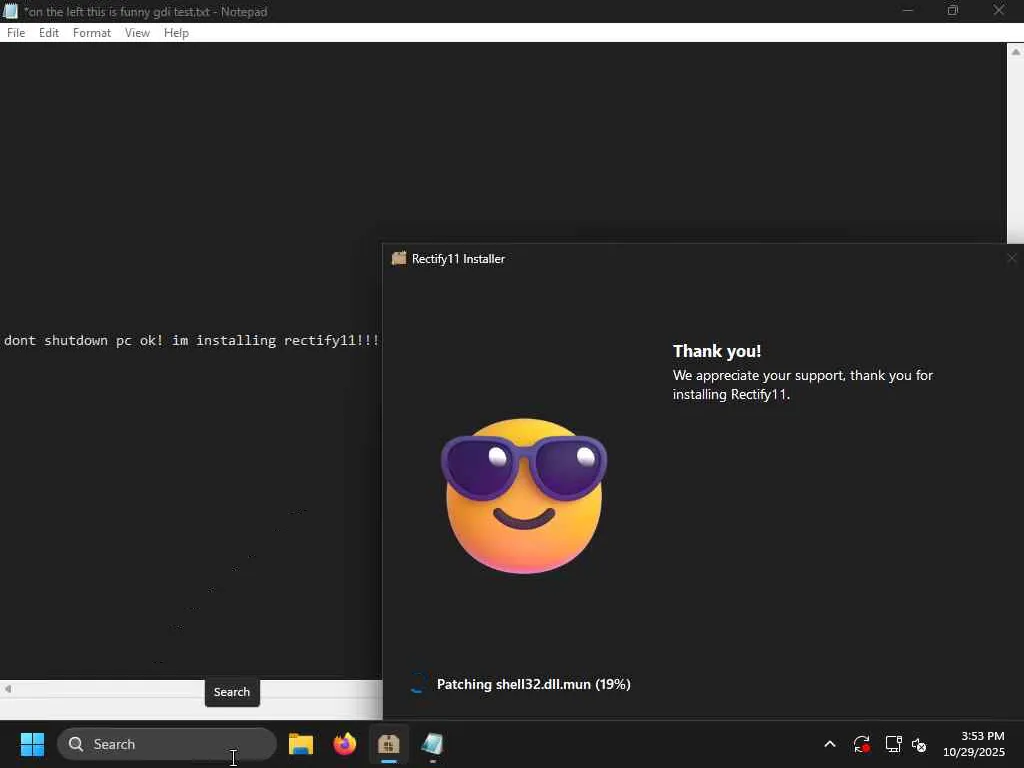Click the installer progress spinner
Image resolution: width=1024 pixels, height=768 pixels.
417,684
